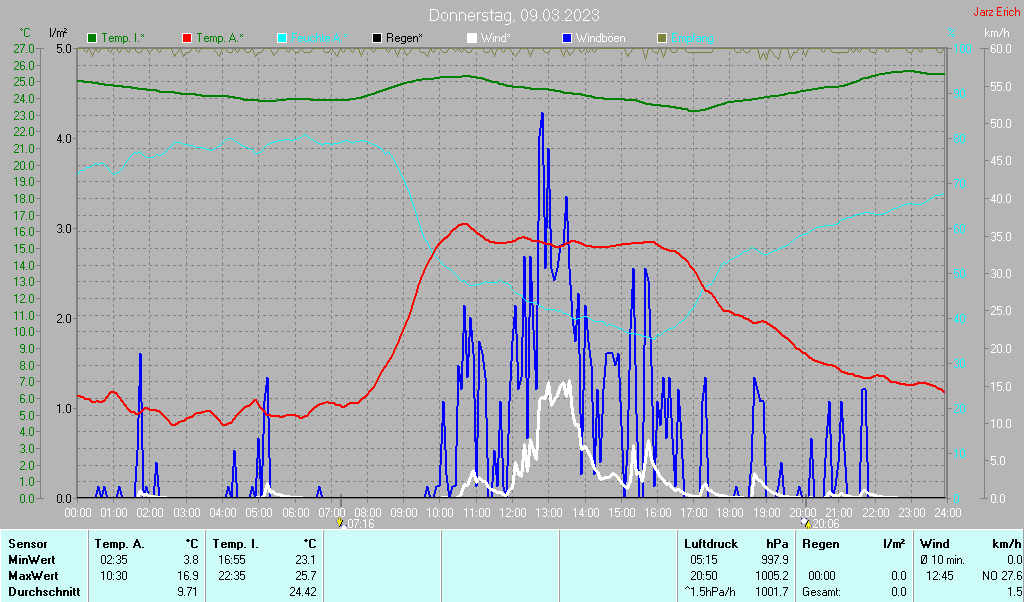This screenshot has height=602, width=1024.
Task: Click the 'Luftdruck' table header
Action: coord(711,544)
